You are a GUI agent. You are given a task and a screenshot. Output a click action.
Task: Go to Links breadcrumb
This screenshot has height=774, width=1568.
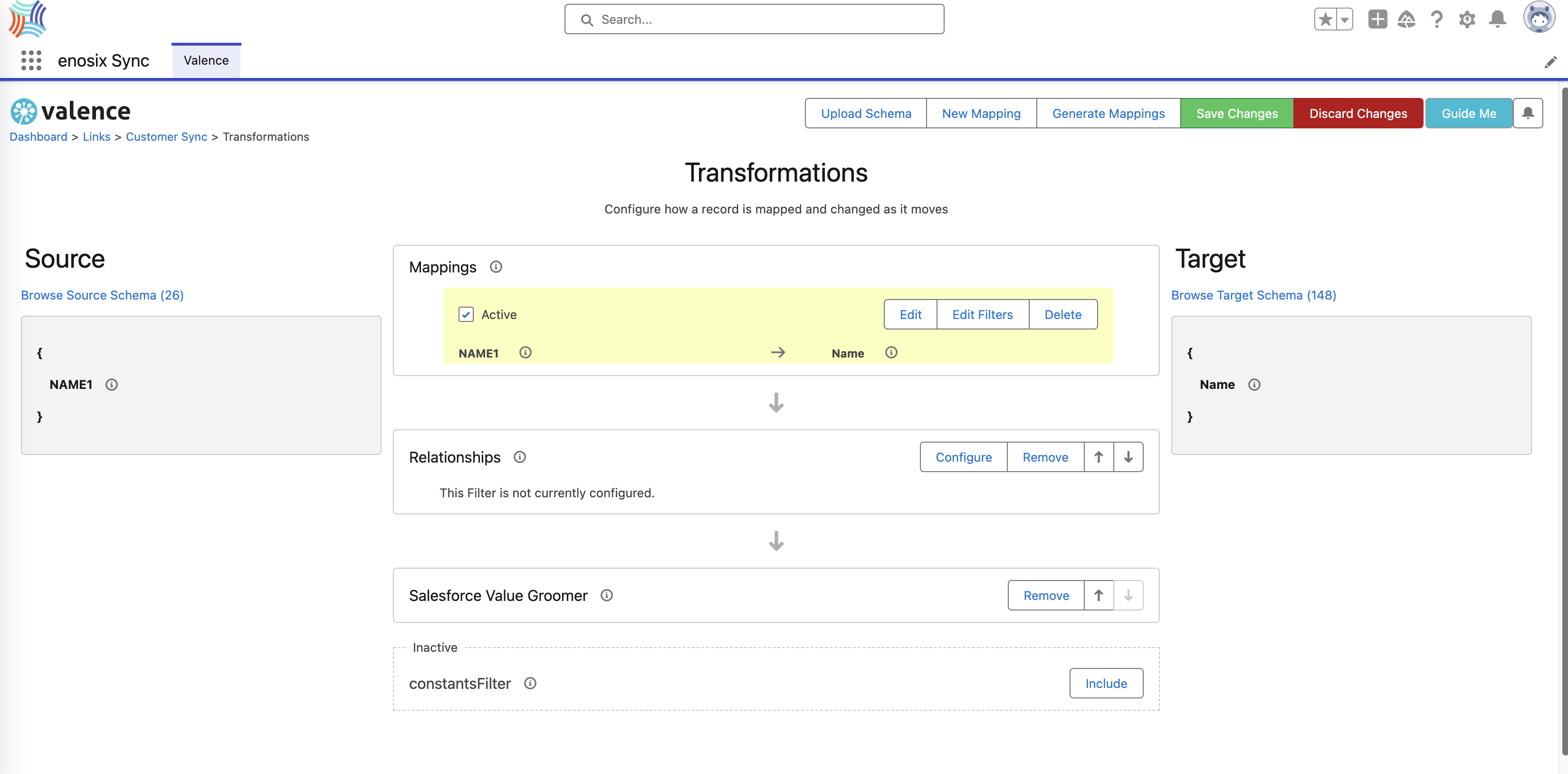pyautogui.click(x=96, y=136)
